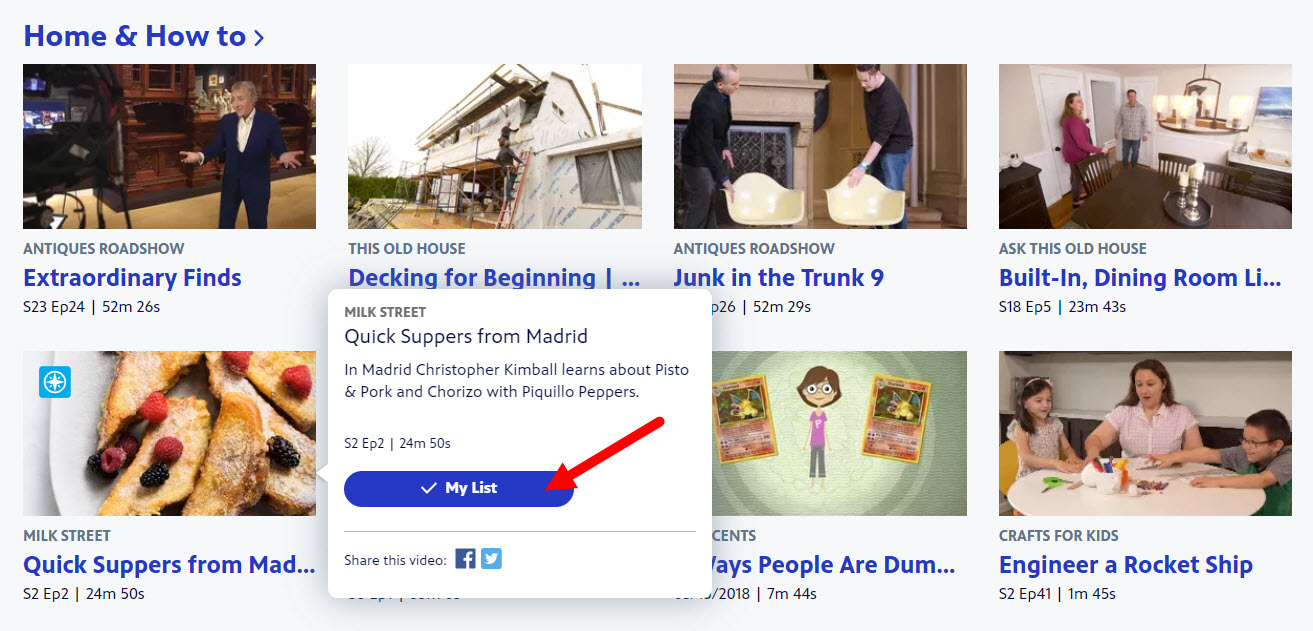Screen dimensions: 1313x631
Task: Open the Junk in the Trunk 9 link
Action: [779, 278]
